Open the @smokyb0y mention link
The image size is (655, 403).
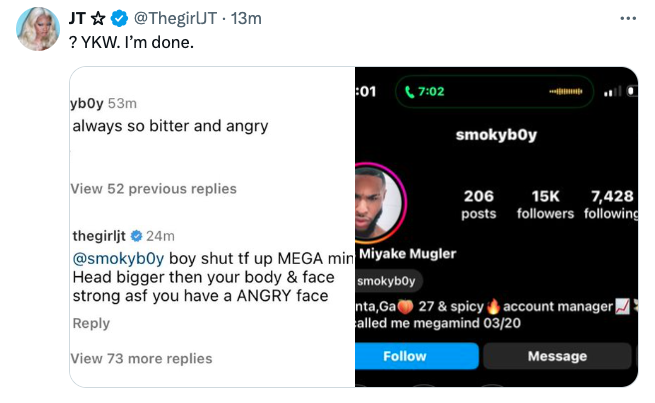click(111, 257)
